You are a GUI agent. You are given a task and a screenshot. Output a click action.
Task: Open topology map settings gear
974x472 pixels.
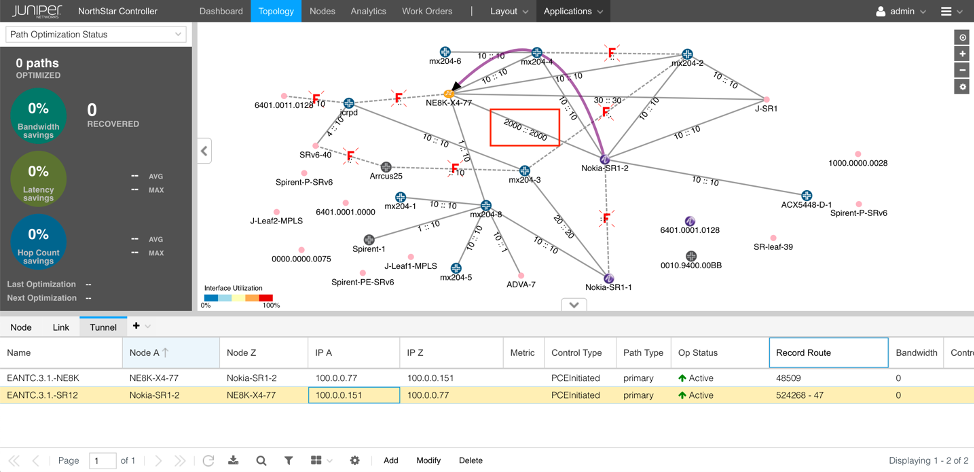962,87
